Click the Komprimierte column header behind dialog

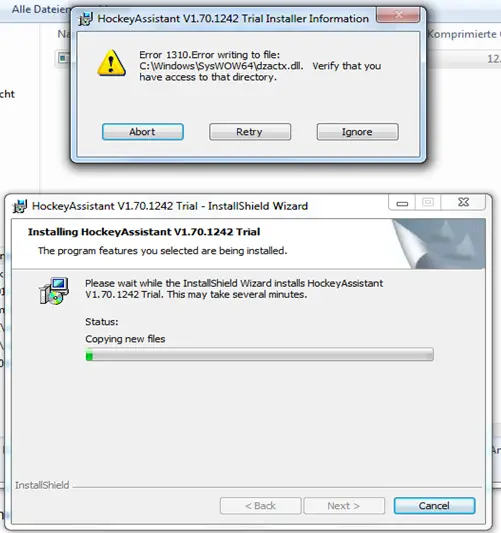pyautogui.click(x=464, y=34)
